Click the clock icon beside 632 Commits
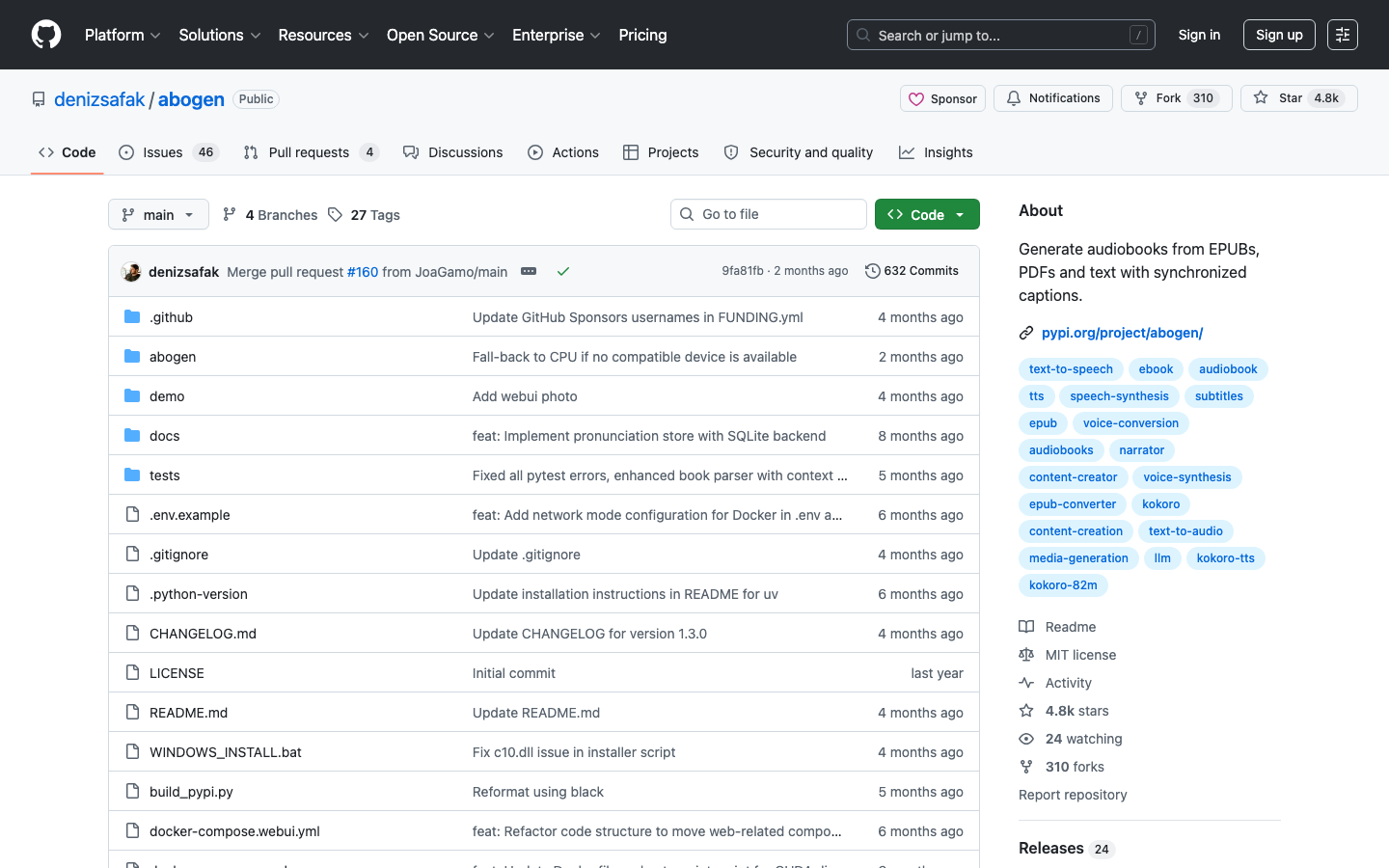 [x=873, y=271]
